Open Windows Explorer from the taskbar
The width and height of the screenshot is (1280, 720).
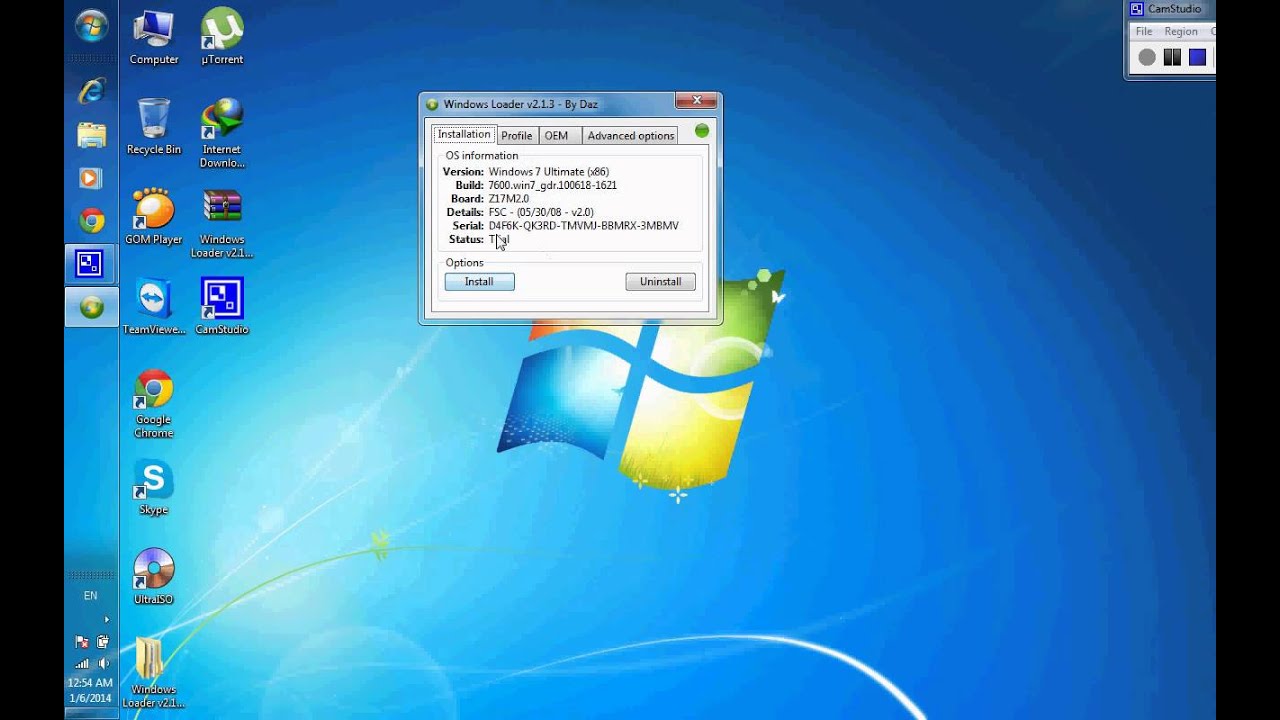point(91,134)
